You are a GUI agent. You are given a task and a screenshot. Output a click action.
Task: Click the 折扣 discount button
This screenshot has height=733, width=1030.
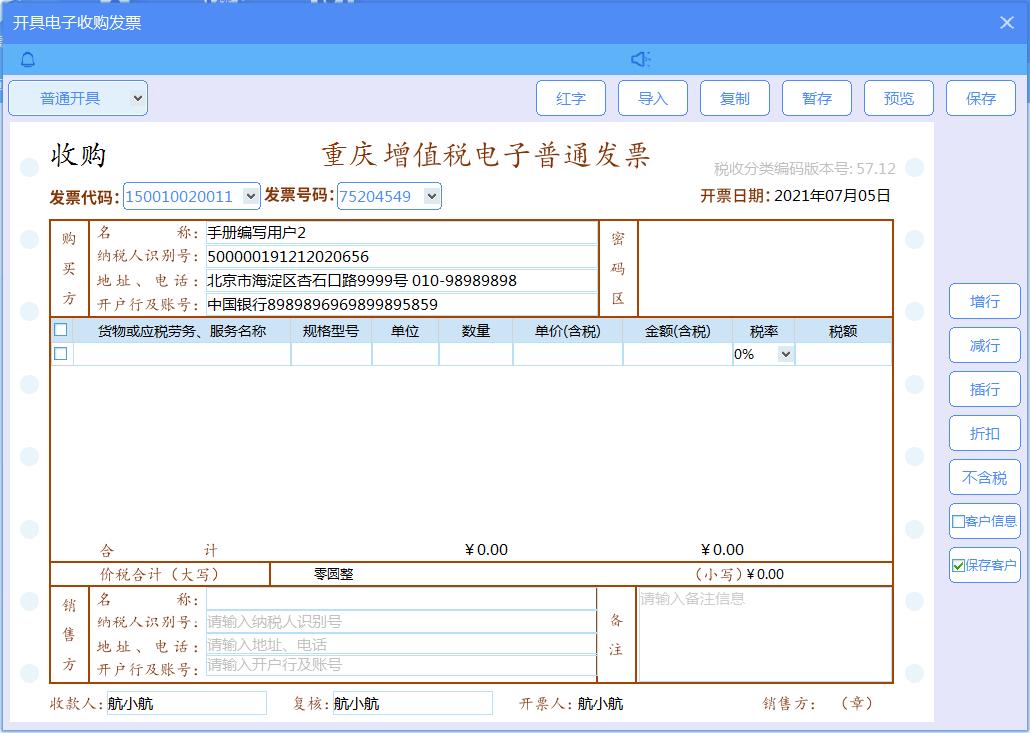984,433
